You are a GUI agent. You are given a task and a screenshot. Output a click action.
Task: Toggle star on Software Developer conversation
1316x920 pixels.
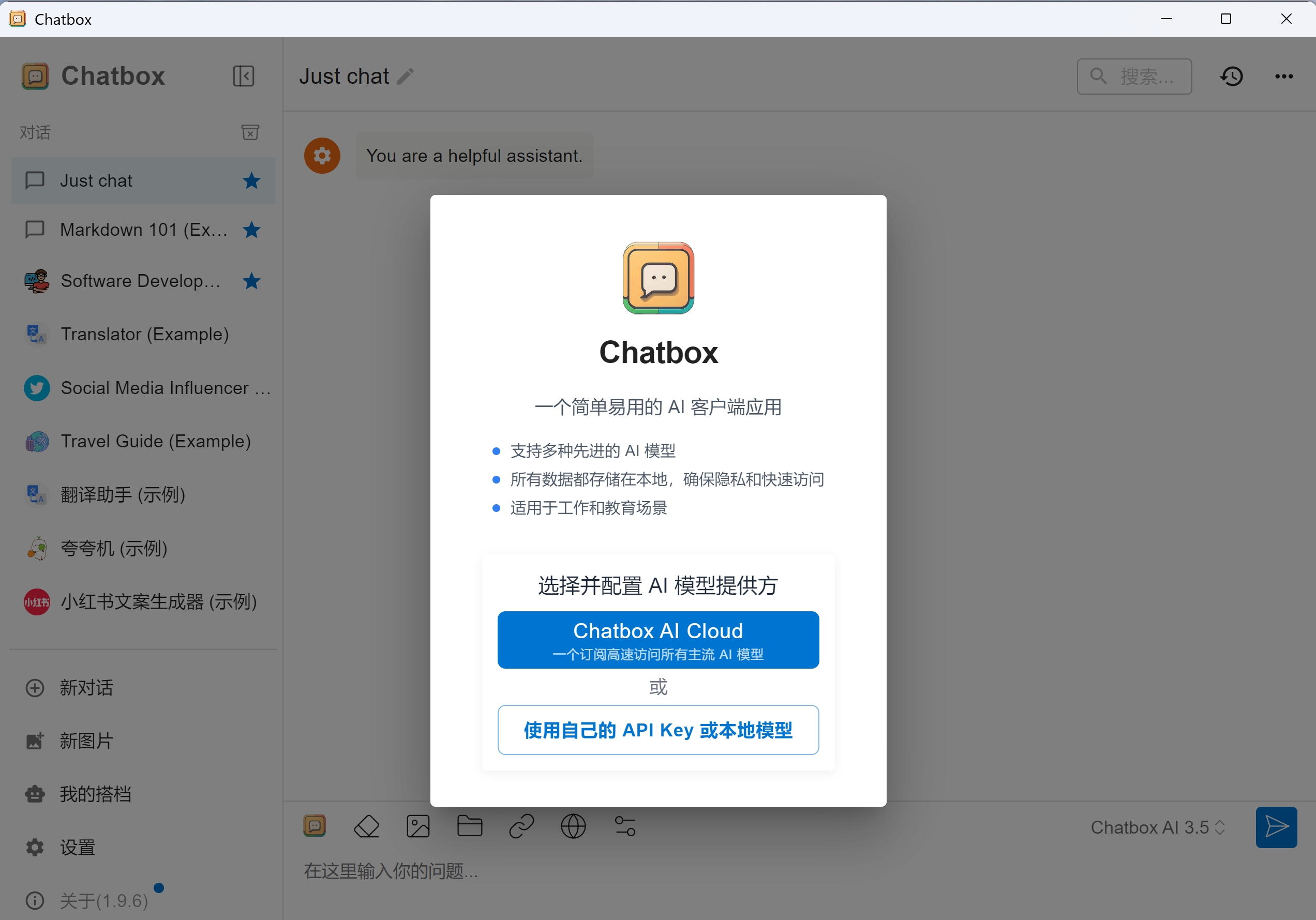251,281
